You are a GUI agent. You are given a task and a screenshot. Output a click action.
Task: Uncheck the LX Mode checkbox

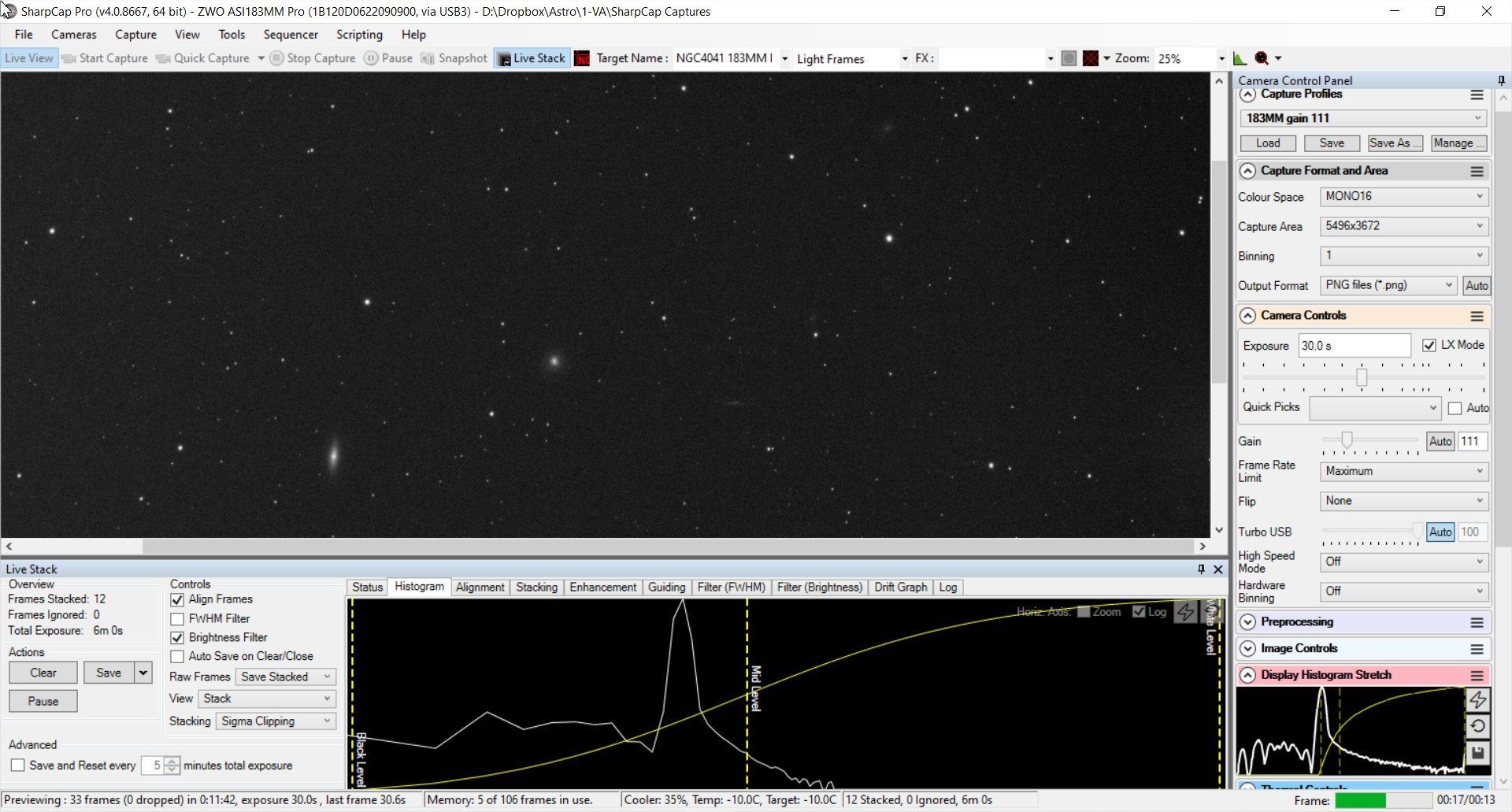1429,345
